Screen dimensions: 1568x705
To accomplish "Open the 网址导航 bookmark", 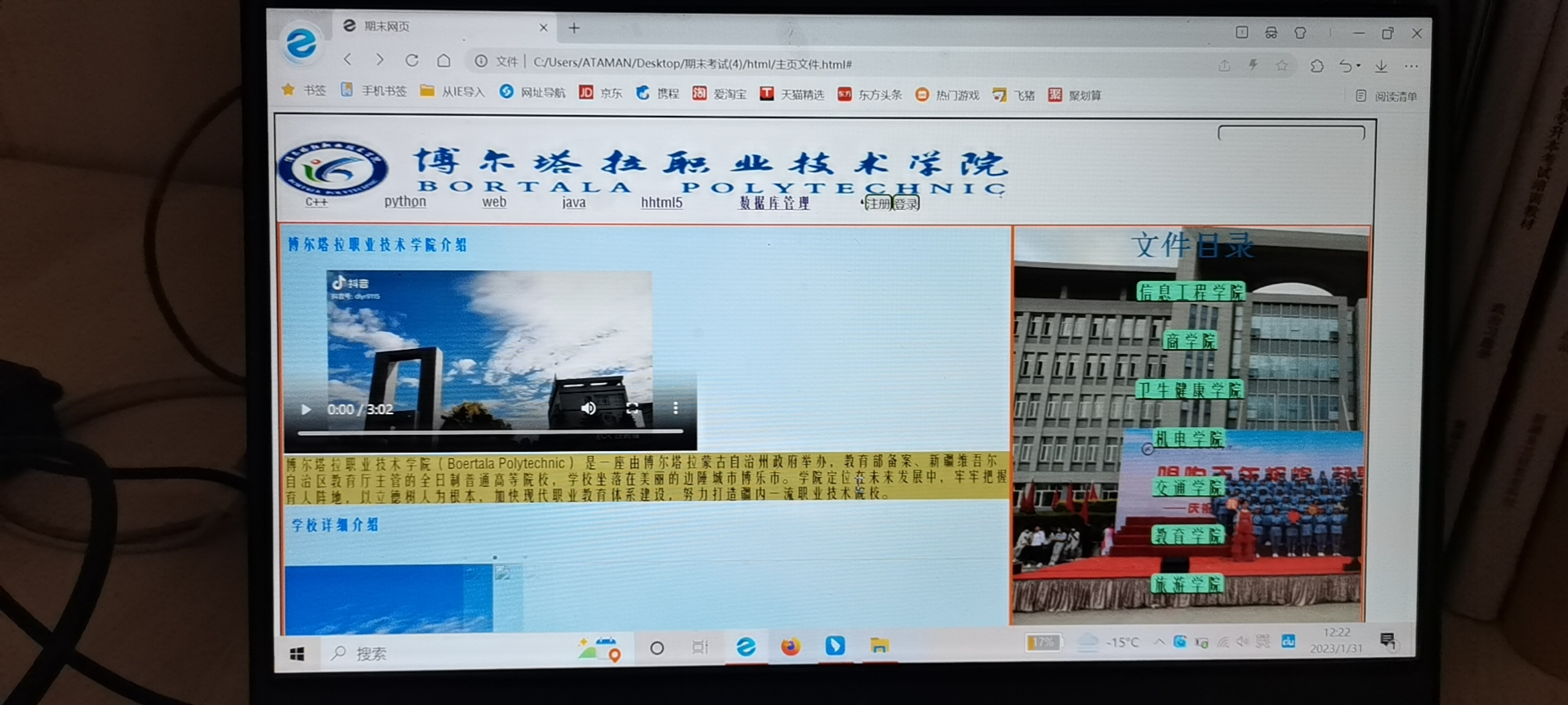I will [532, 92].
